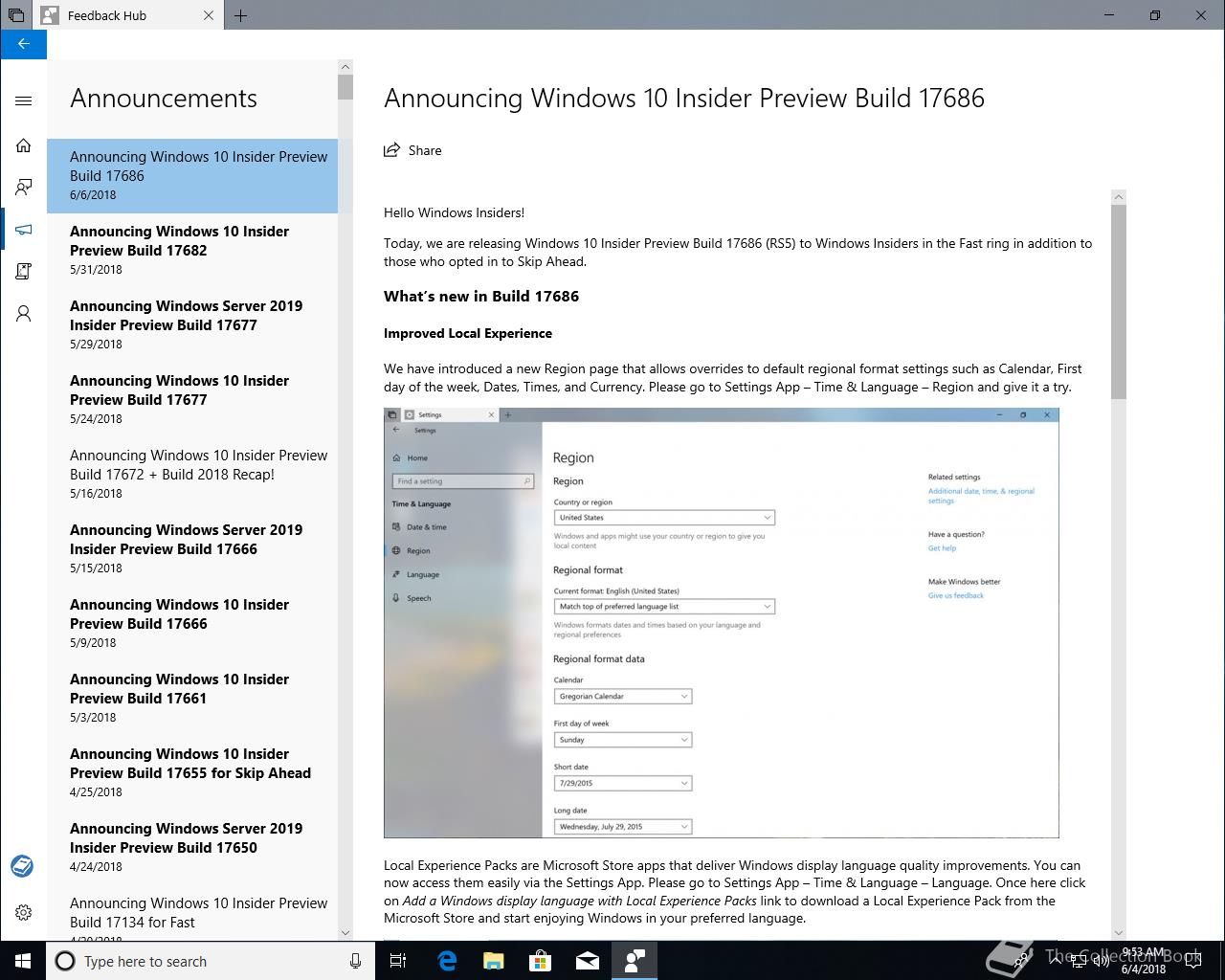Open Windows 10 Insider Build 17666 announcement
Image resolution: width=1225 pixels, height=980 pixels.
[192, 623]
